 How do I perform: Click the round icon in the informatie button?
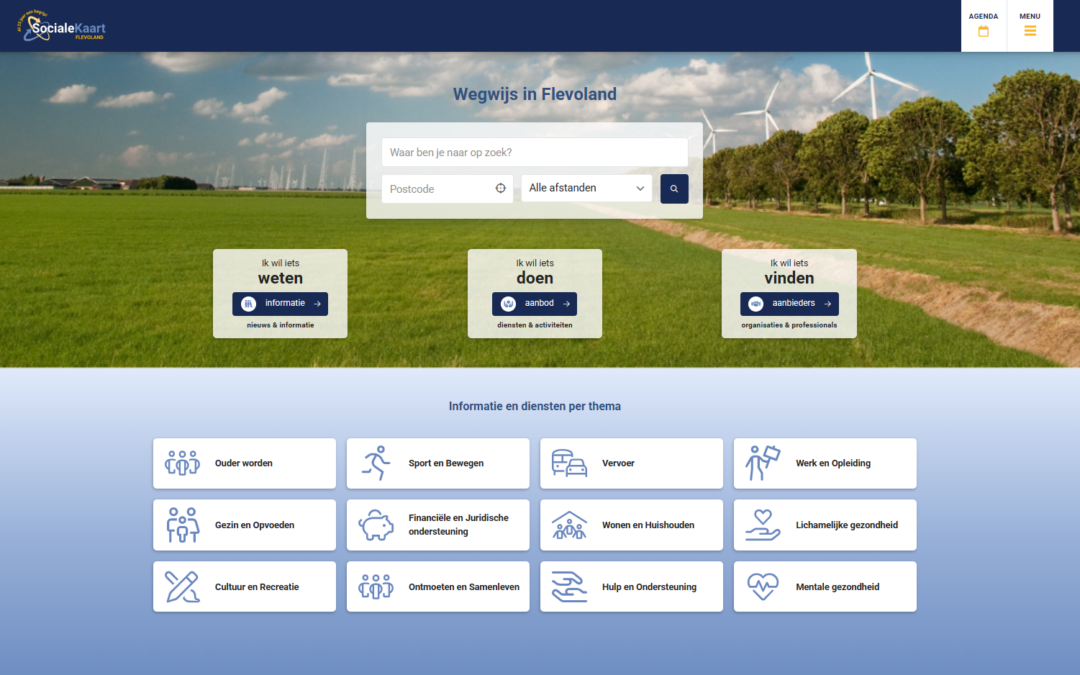click(x=249, y=304)
